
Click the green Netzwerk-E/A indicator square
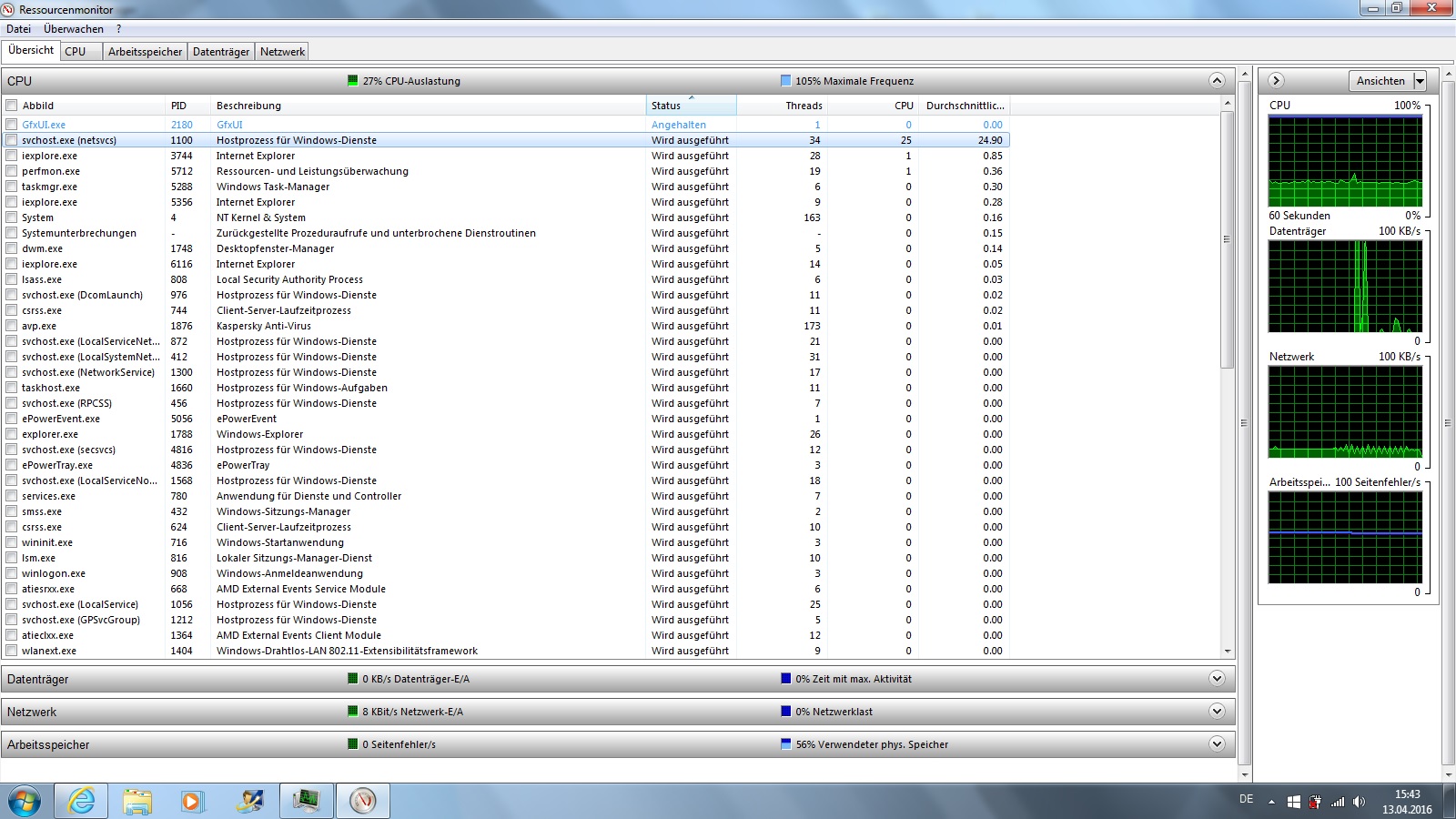coord(353,712)
